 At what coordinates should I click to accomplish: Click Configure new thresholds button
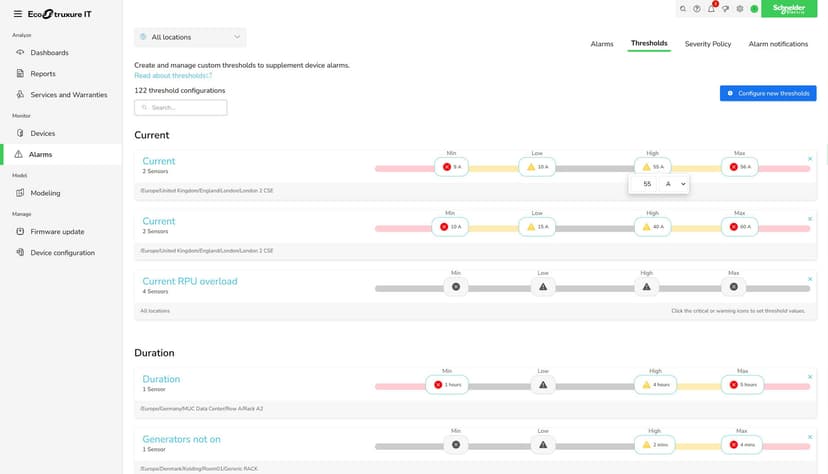click(x=768, y=93)
